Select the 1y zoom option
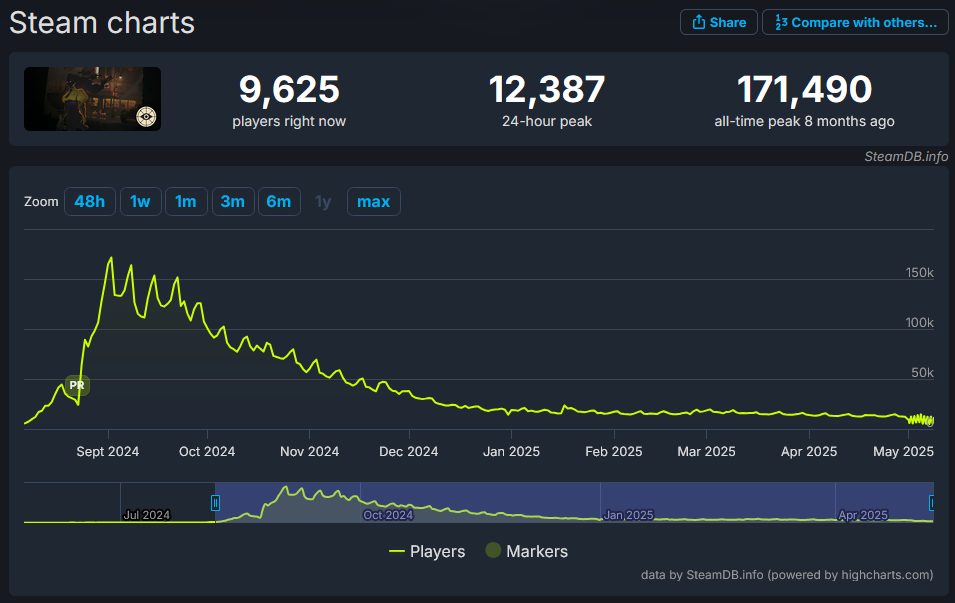Screen dimensions: 955x603 [323, 202]
